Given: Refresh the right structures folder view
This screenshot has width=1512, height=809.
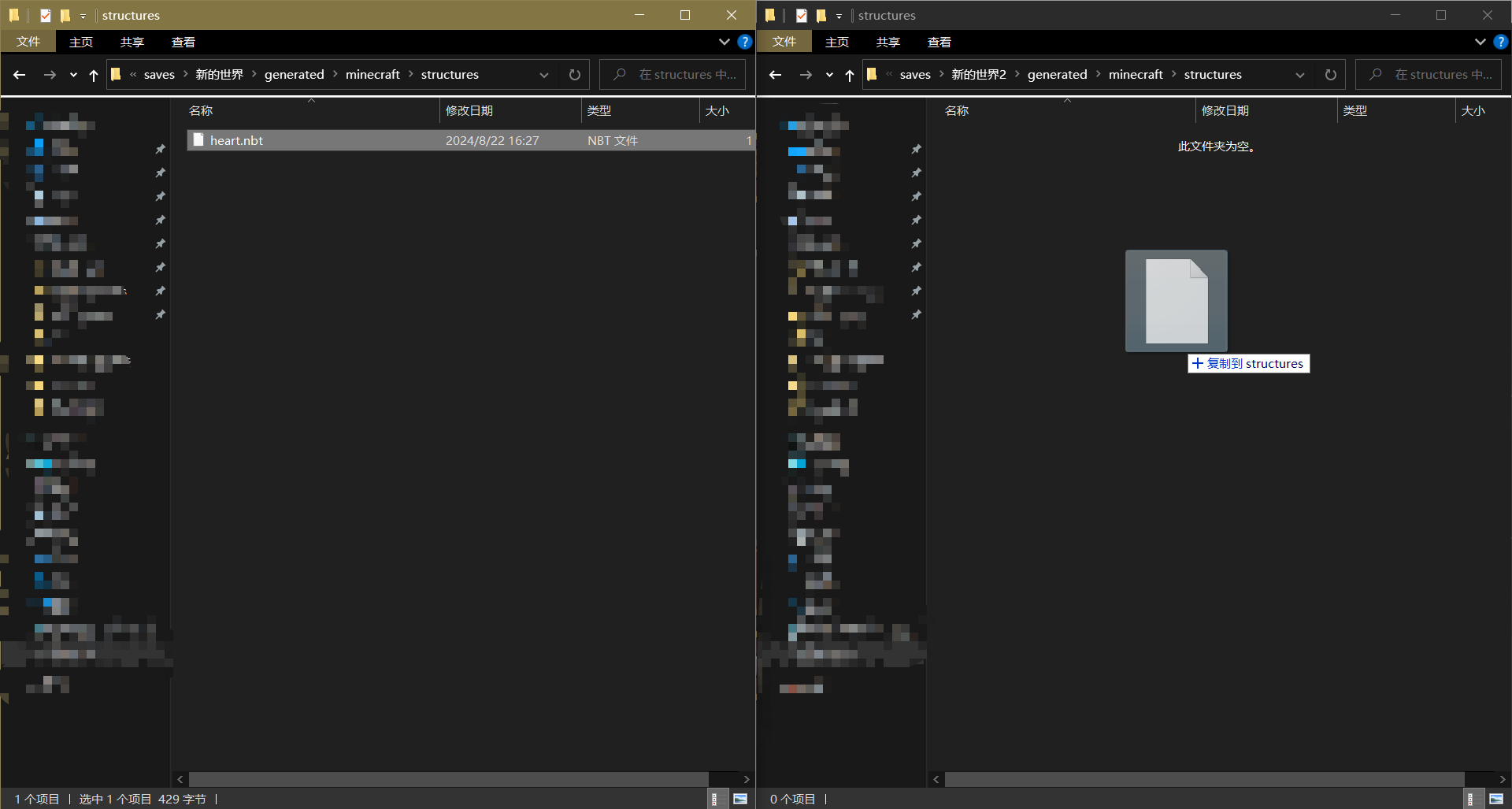Looking at the screenshot, I should [x=1331, y=75].
